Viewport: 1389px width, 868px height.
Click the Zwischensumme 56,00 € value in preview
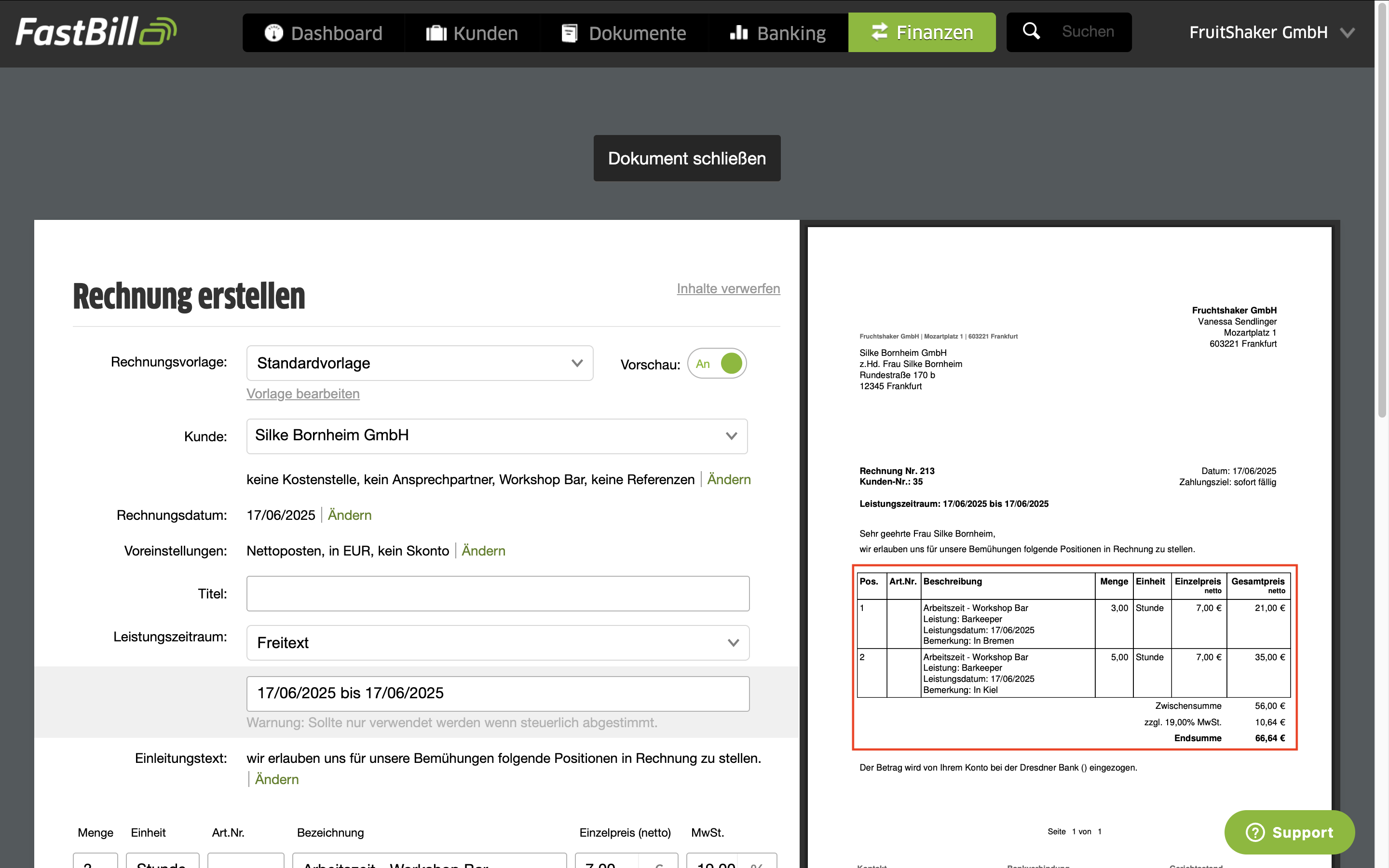tap(1270, 706)
